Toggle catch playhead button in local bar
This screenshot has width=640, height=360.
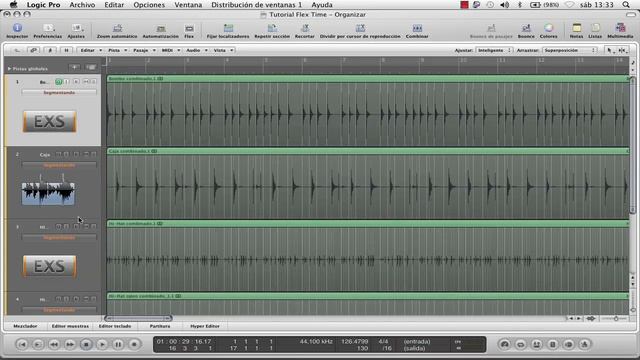[50, 50]
